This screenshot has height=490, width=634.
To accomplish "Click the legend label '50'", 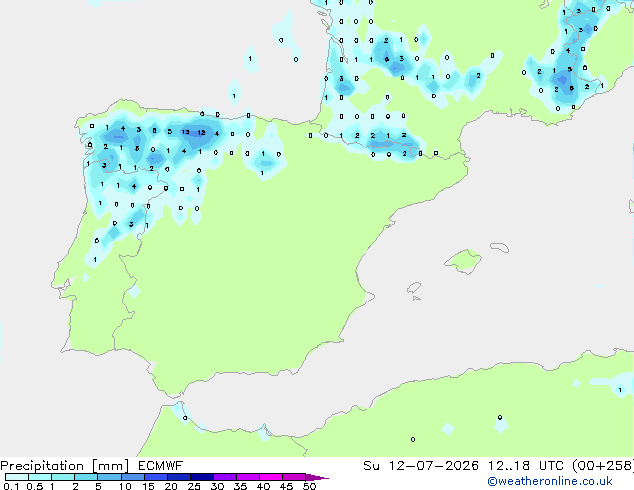I will click(x=309, y=486).
